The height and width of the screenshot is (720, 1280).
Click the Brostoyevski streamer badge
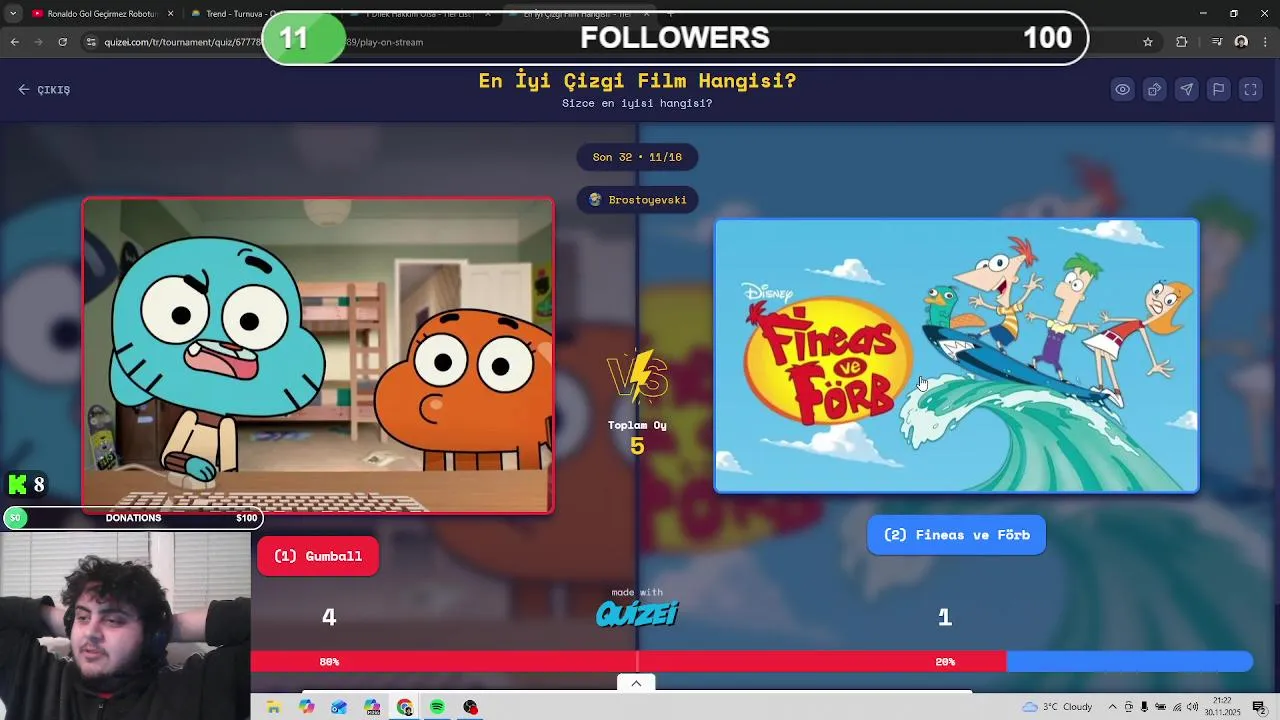(637, 200)
